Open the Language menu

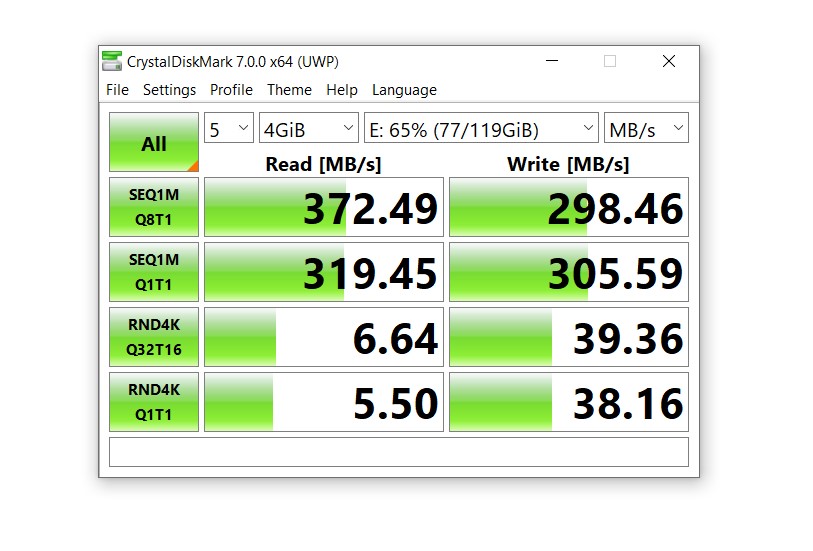(404, 90)
